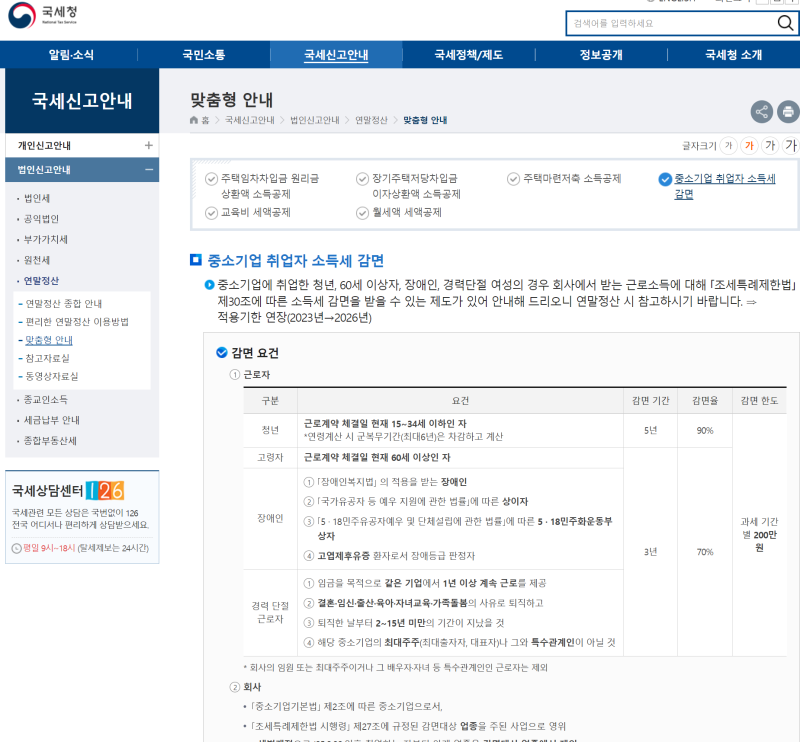Open the 맞춤형 안내 submenu link
This screenshot has width=800, height=742.
[x=49, y=340]
